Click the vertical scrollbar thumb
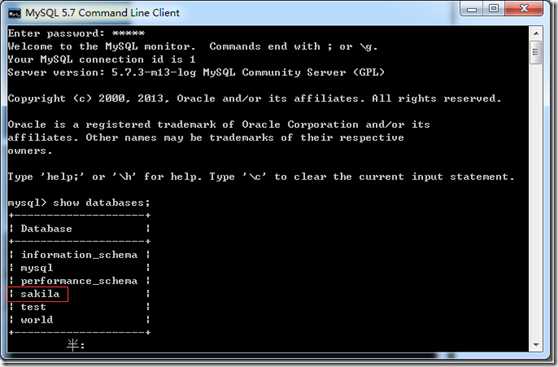The width and height of the screenshot is (558, 367). 536,52
